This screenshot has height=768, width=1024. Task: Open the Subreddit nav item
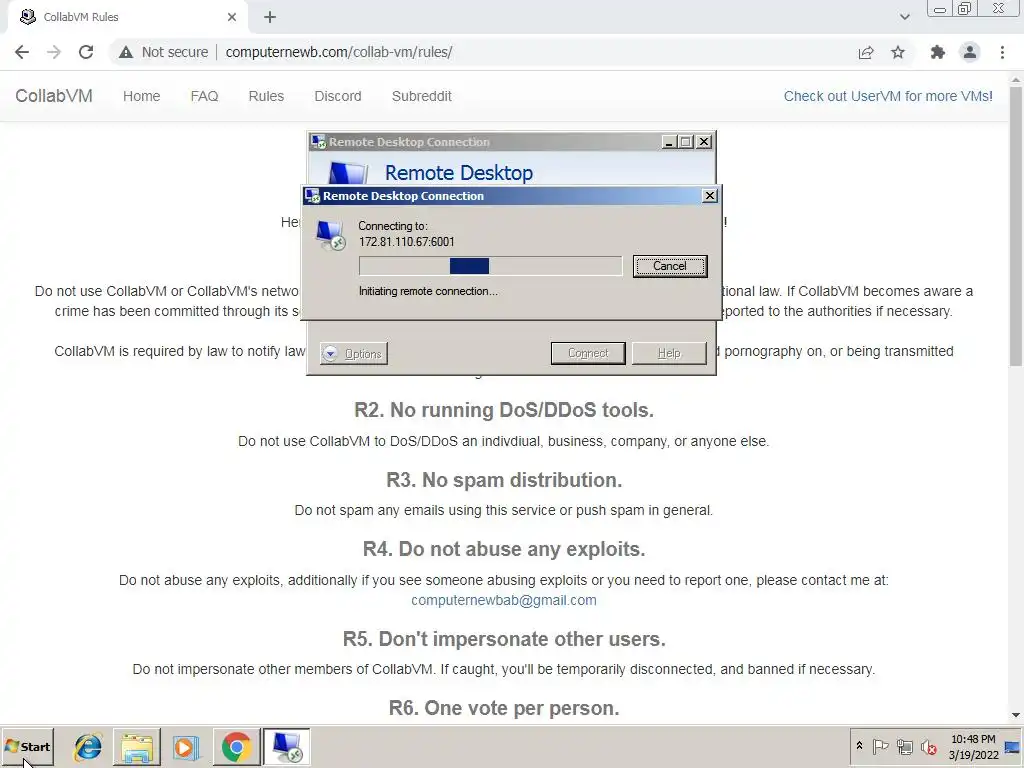(421, 96)
